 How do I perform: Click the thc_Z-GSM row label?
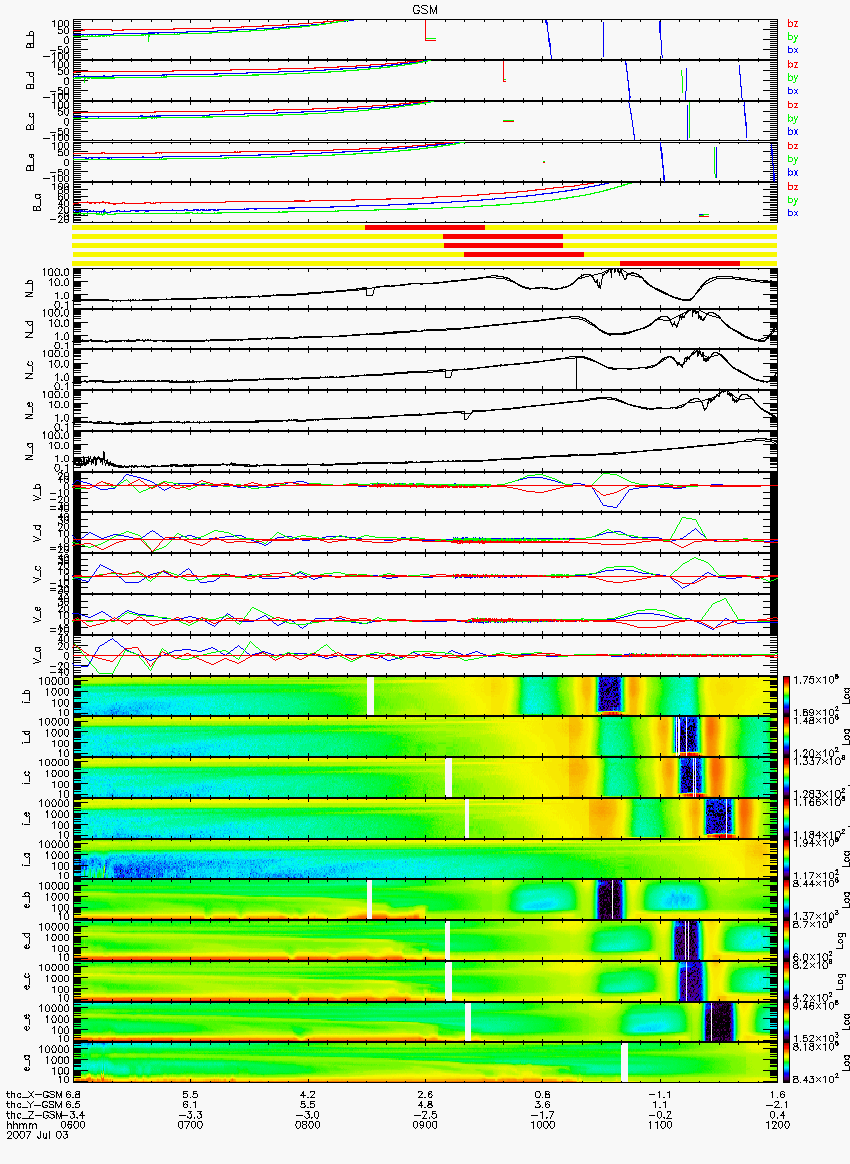[33, 1115]
